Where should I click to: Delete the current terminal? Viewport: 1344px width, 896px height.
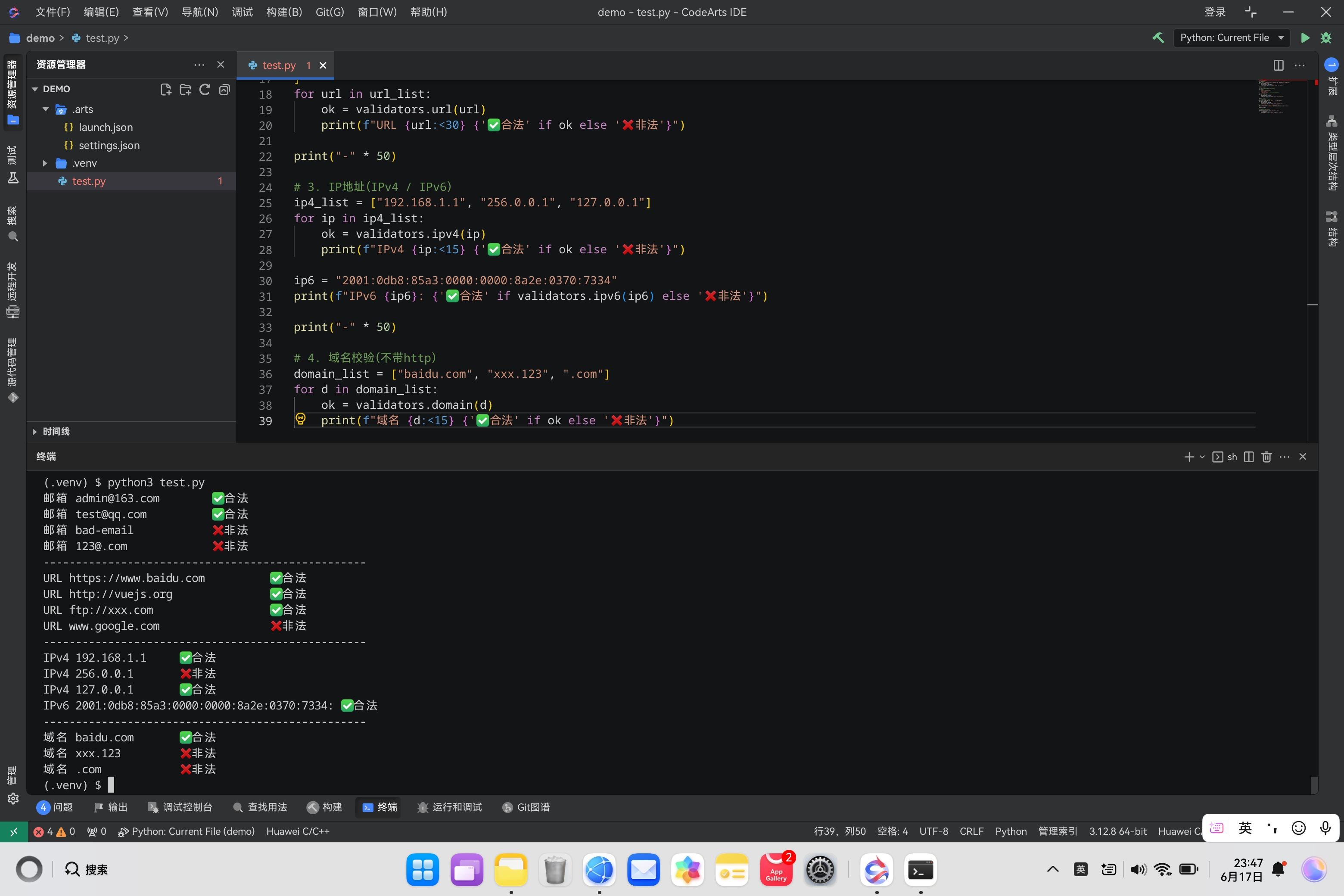(1267, 457)
